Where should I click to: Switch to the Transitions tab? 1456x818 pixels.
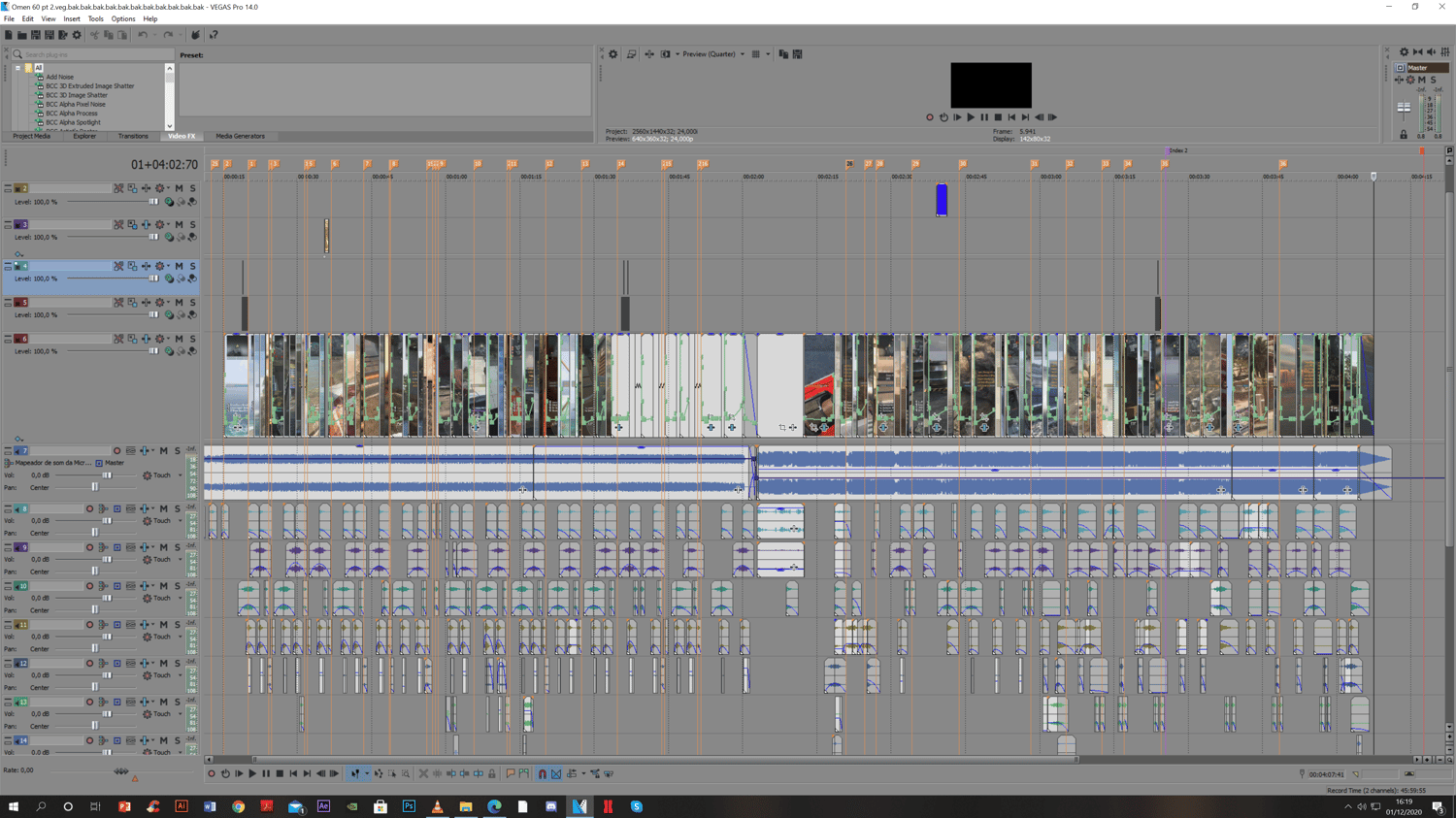[x=133, y=137]
